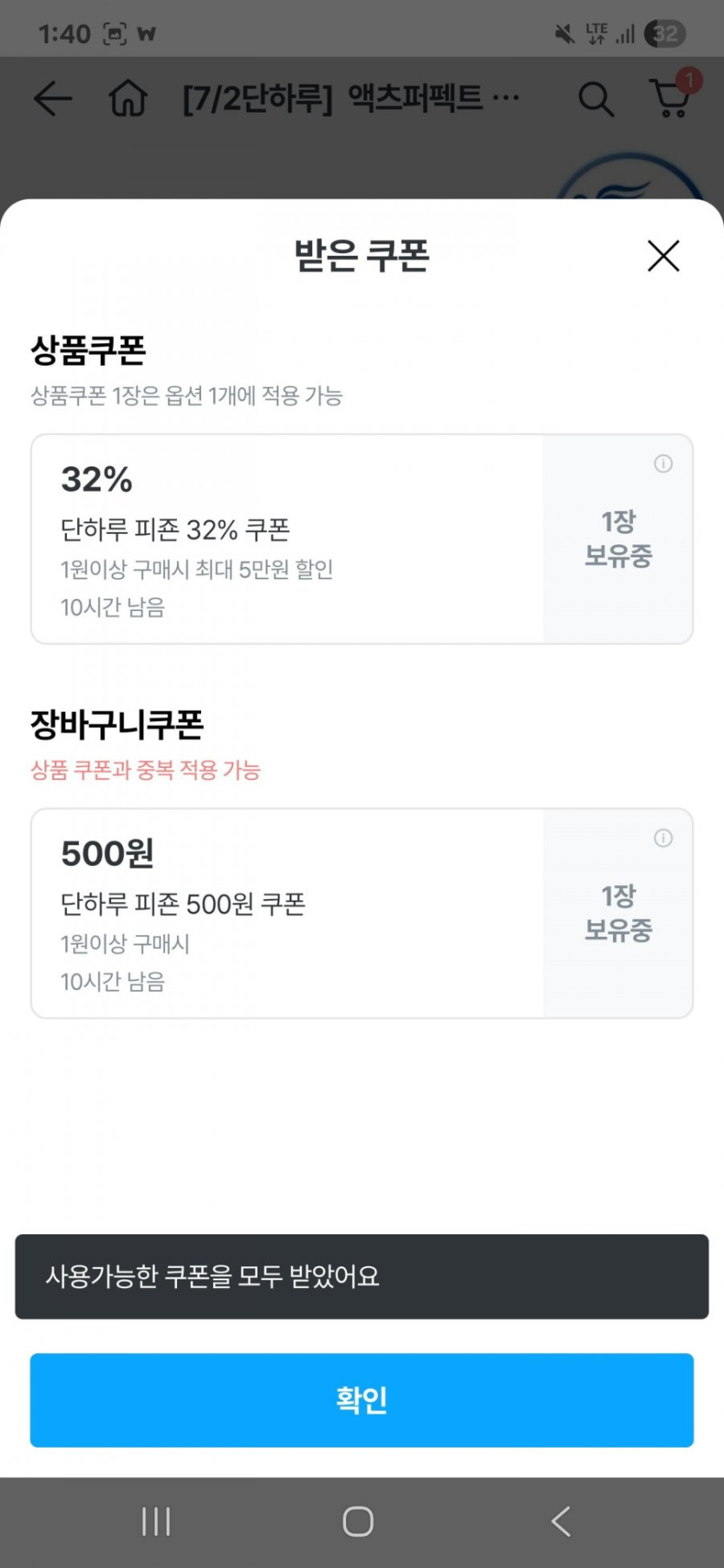Tap the back arrow in the header
The image size is (724, 1568).
(52, 99)
